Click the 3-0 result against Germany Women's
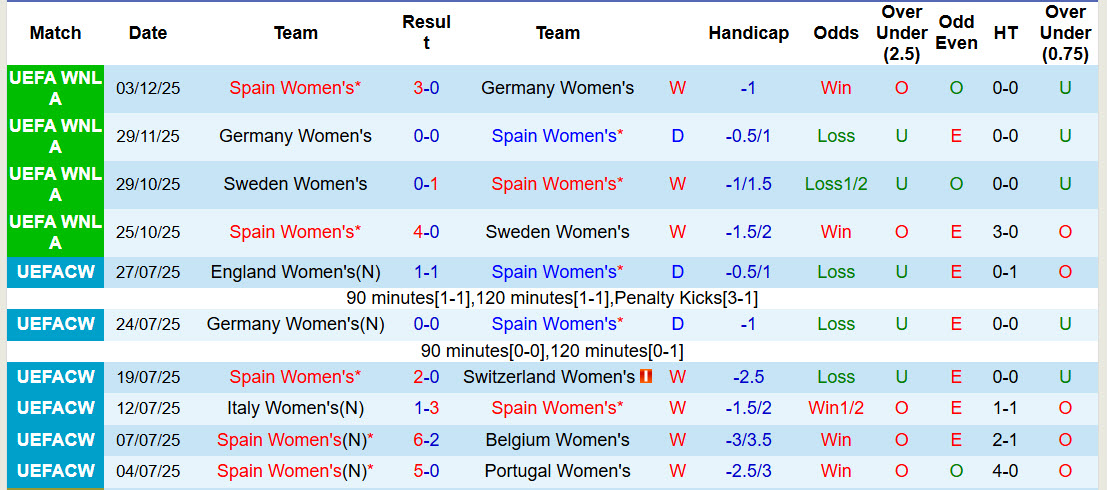This screenshot has width=1108, height=490. pos(426,88)
